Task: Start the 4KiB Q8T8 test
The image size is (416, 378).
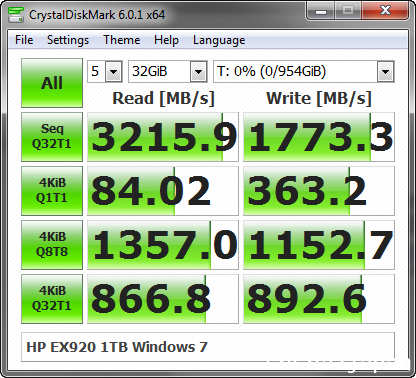Action: click(x=52, y=245)
